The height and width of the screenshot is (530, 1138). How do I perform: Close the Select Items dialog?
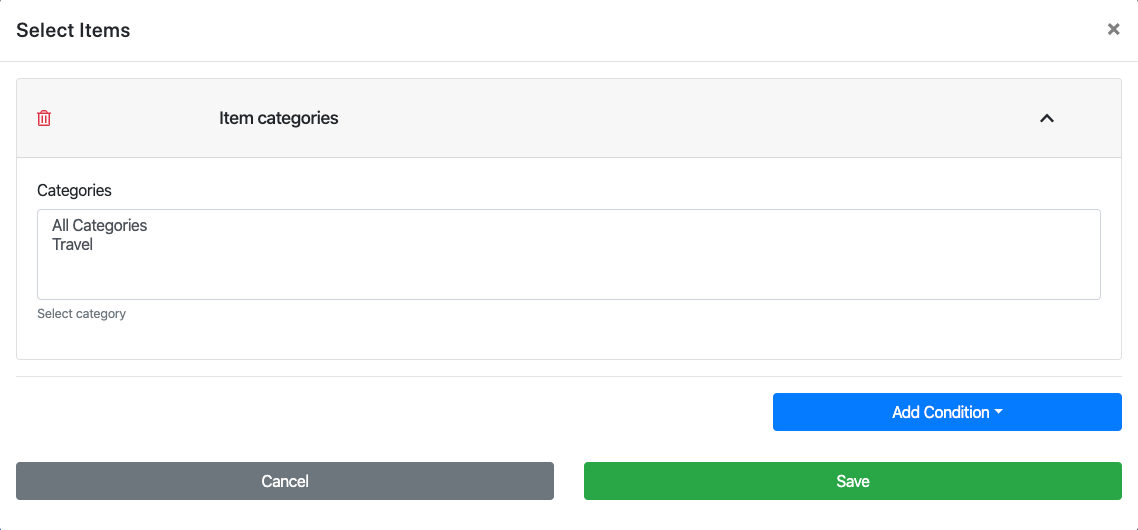pyautogui.click(x=1113, y=30)
